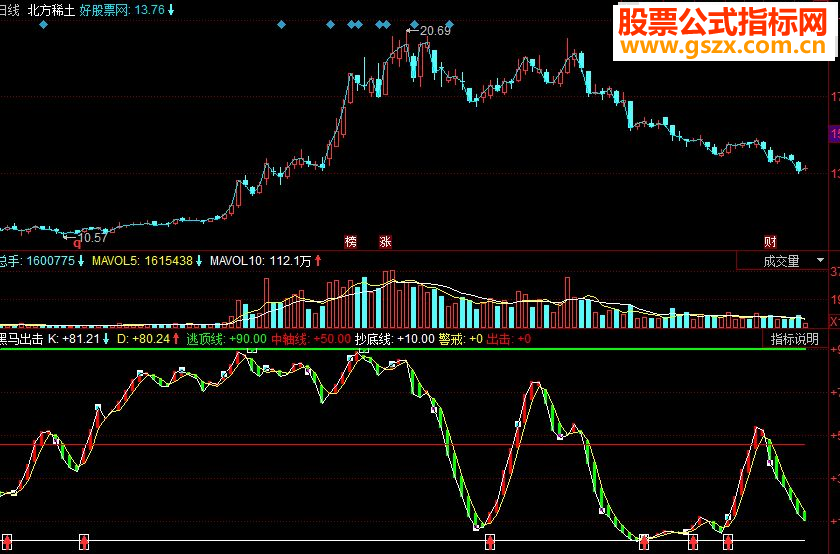840x554 pixels.
Task: Click the leftmost blue diamond info marker
Action: tap(43, 24)
